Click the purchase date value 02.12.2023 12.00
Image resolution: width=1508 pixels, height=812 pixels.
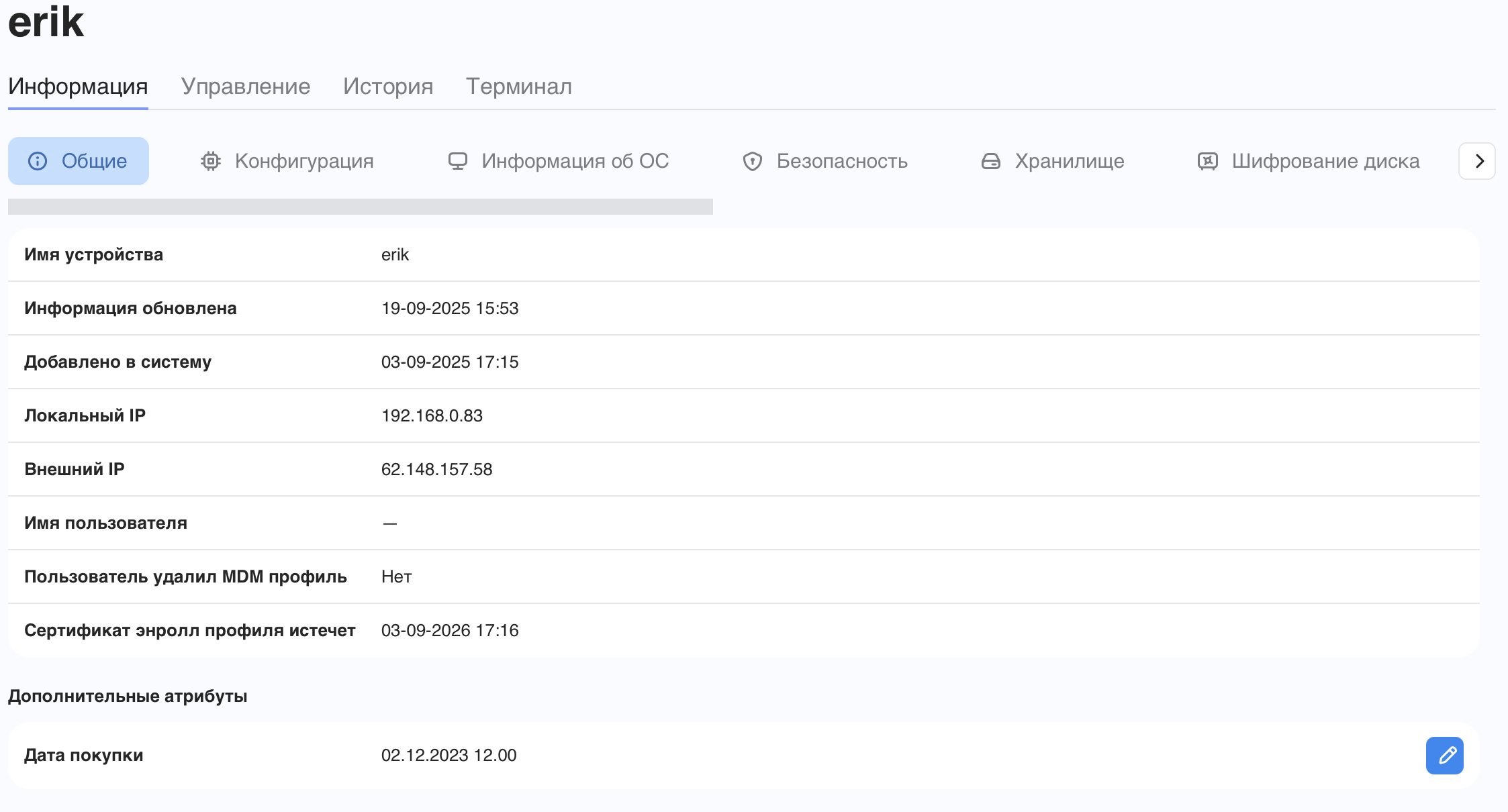point(449,755)
